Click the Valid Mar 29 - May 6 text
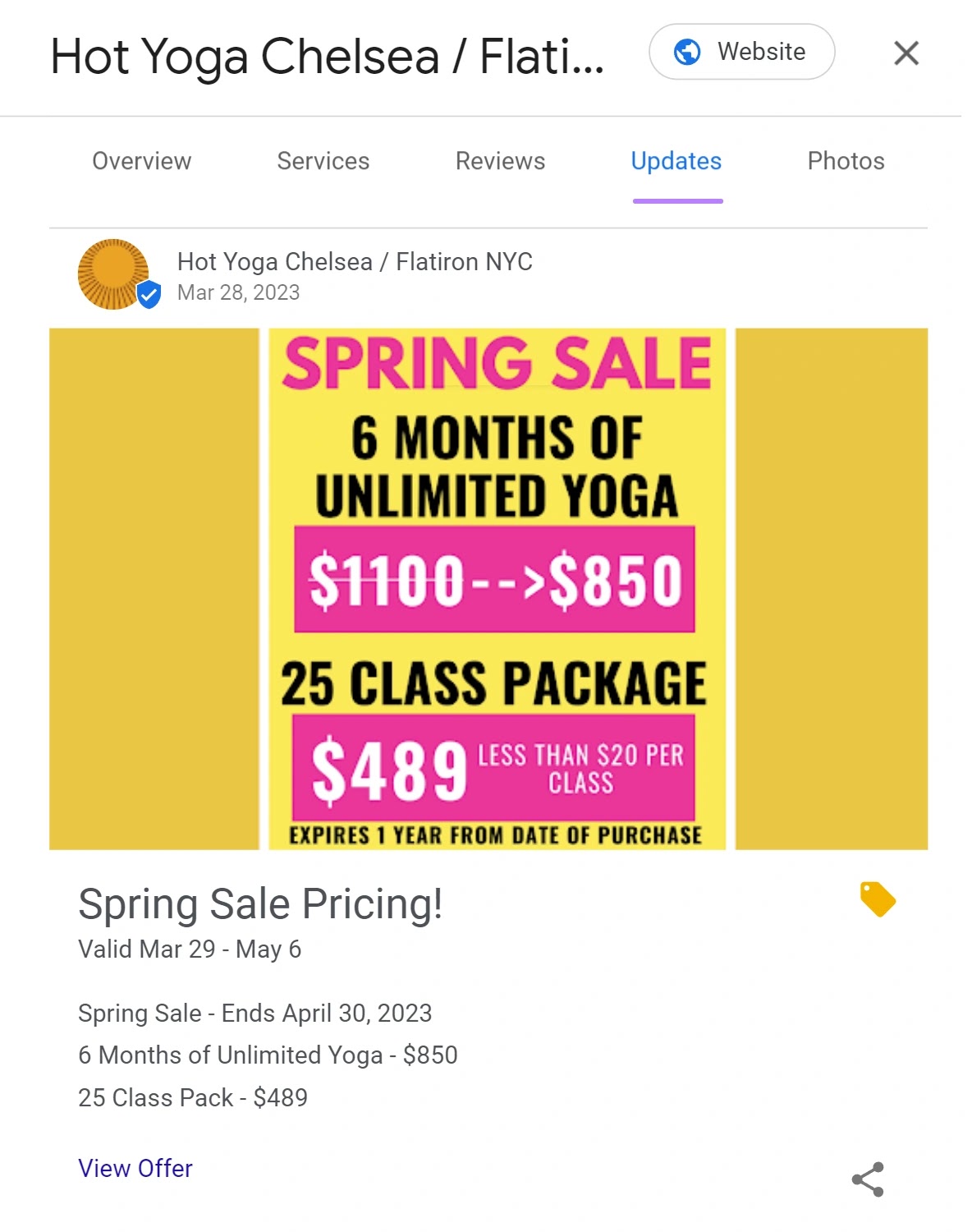 point(190,949)
